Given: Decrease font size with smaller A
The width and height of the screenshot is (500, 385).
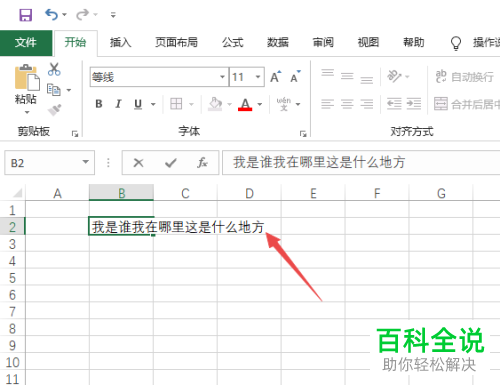Looking at the screenshot, I should tap(295, 77).
